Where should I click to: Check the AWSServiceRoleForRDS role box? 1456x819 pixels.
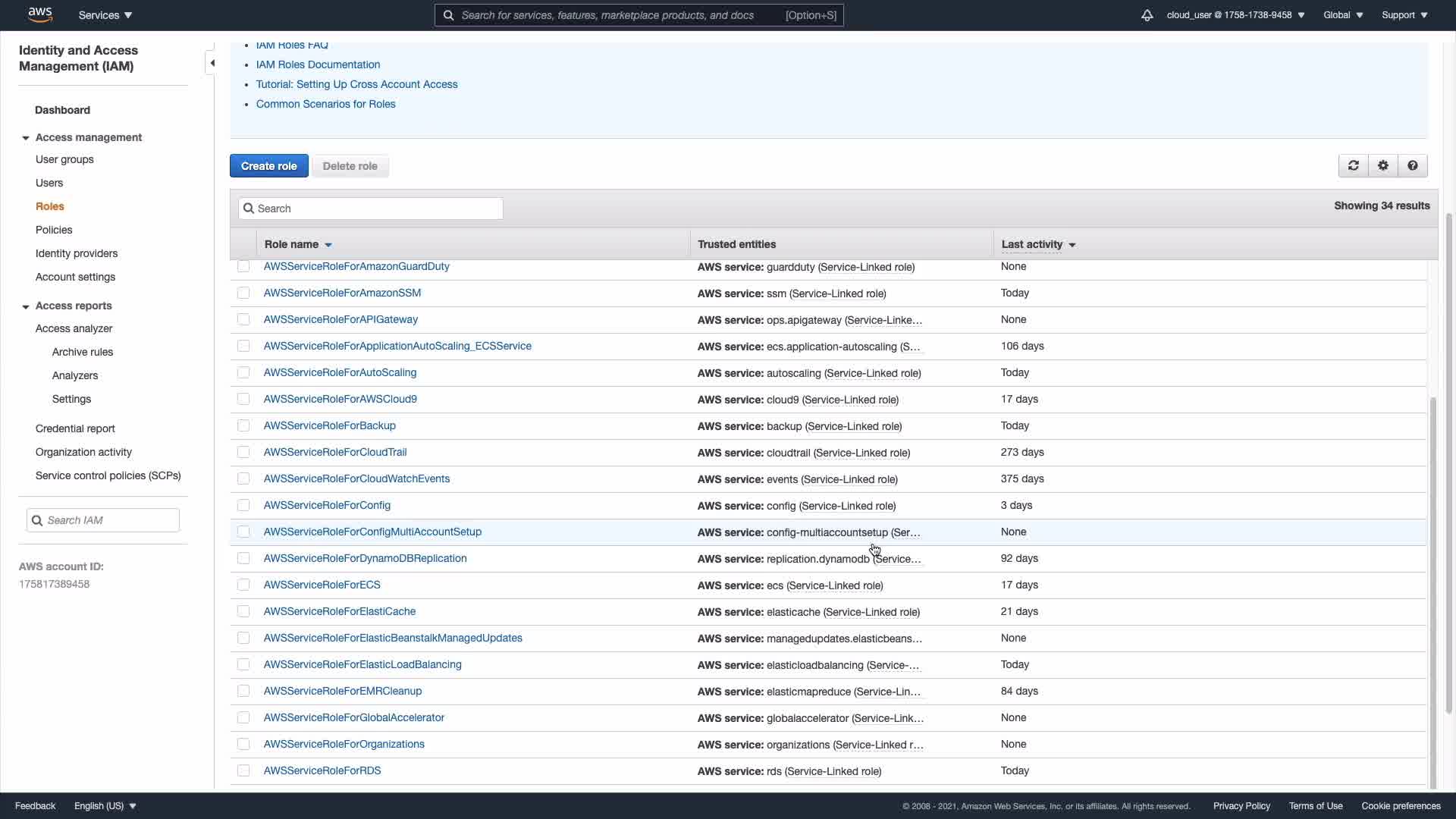[x=243, y=771]
